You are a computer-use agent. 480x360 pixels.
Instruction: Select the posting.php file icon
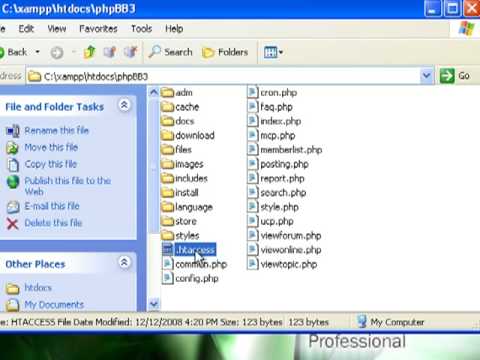point(253,164)
